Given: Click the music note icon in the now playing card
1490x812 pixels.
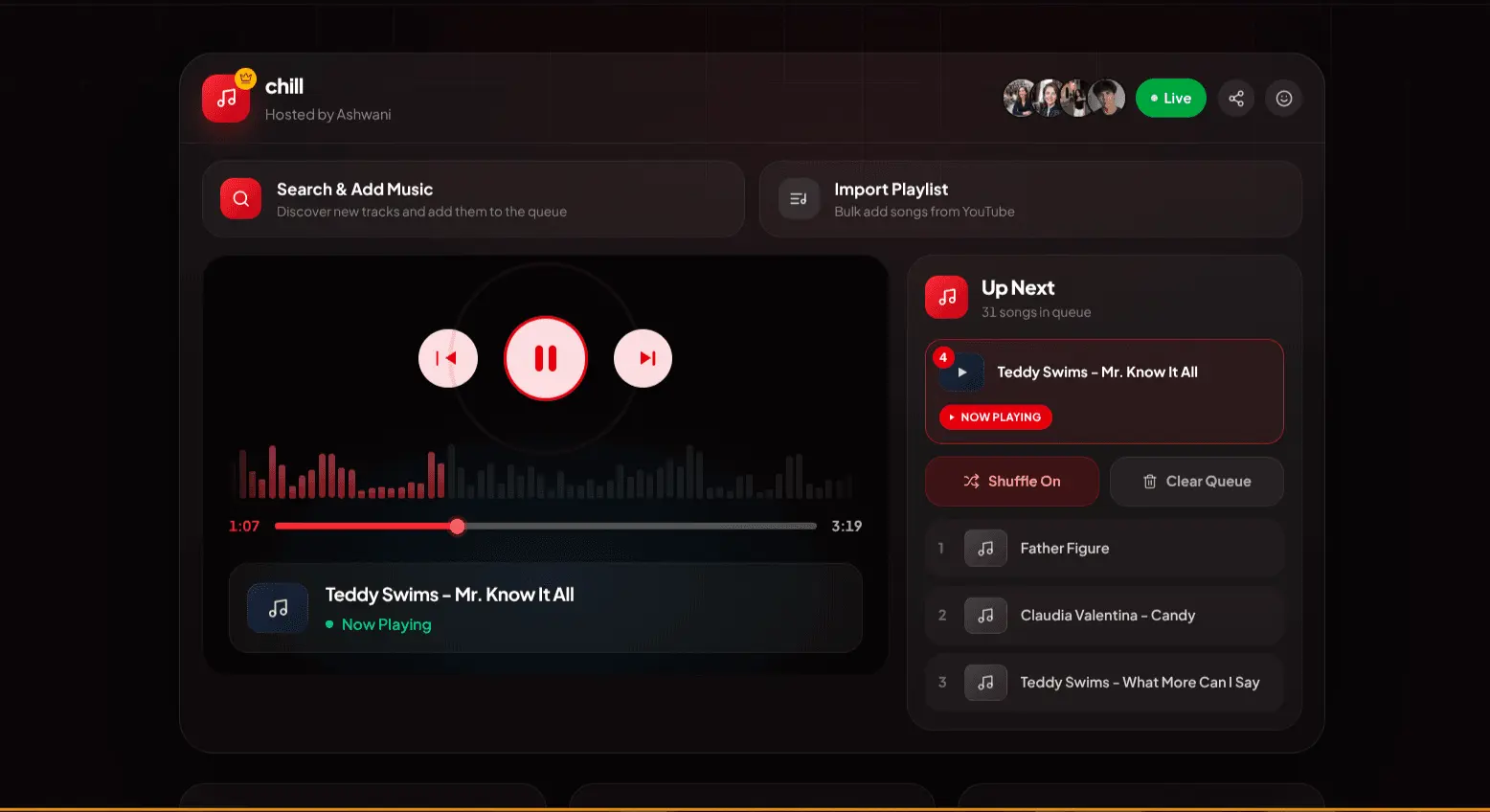Looking at the screenshot, I should [278, 608].
